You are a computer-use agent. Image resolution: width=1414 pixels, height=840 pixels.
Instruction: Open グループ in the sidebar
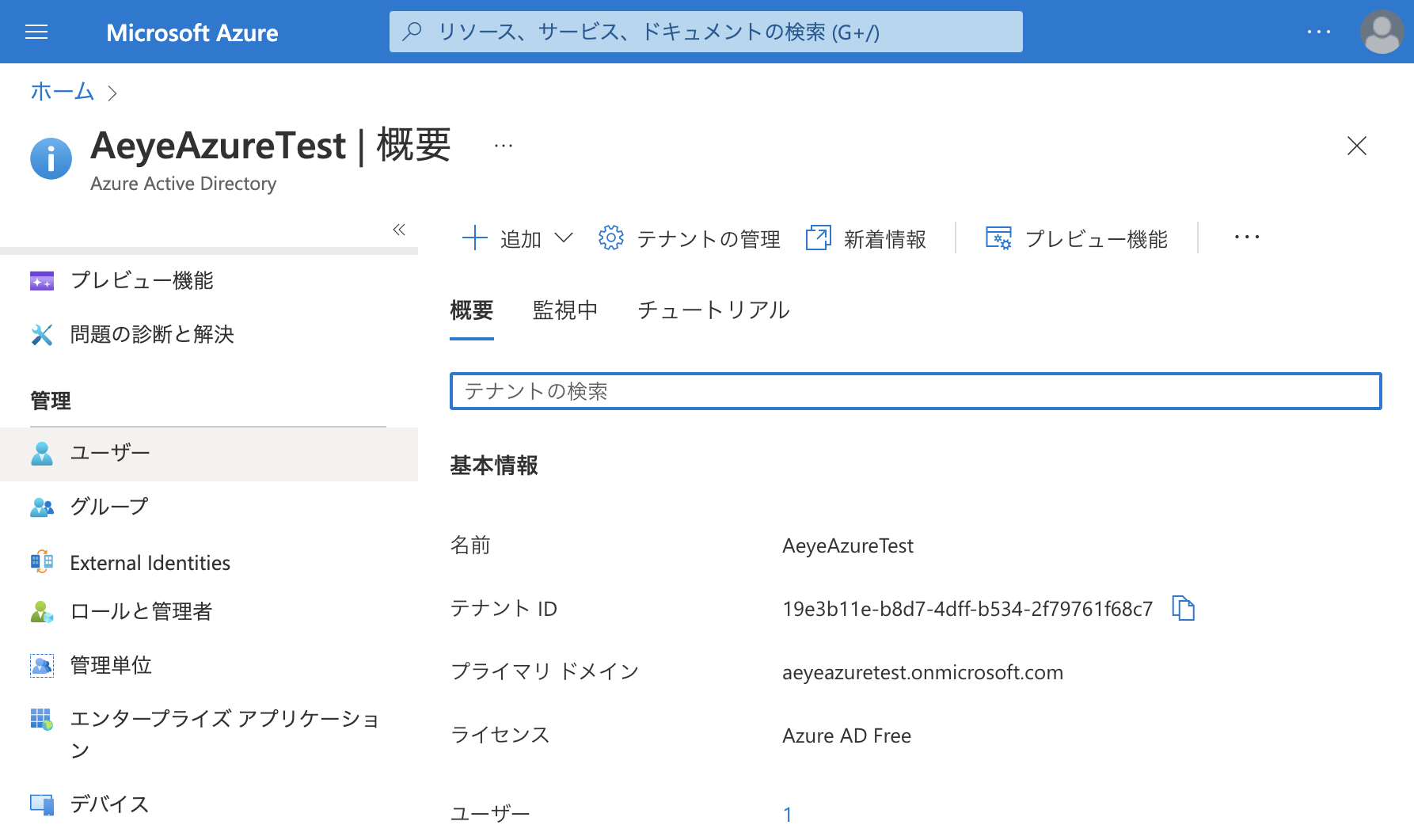(x=109, y=507)
